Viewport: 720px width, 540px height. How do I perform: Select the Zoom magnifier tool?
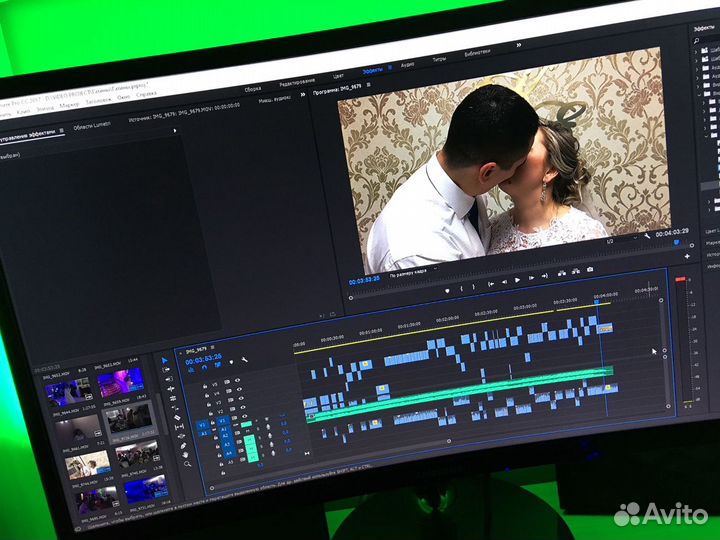187,464
